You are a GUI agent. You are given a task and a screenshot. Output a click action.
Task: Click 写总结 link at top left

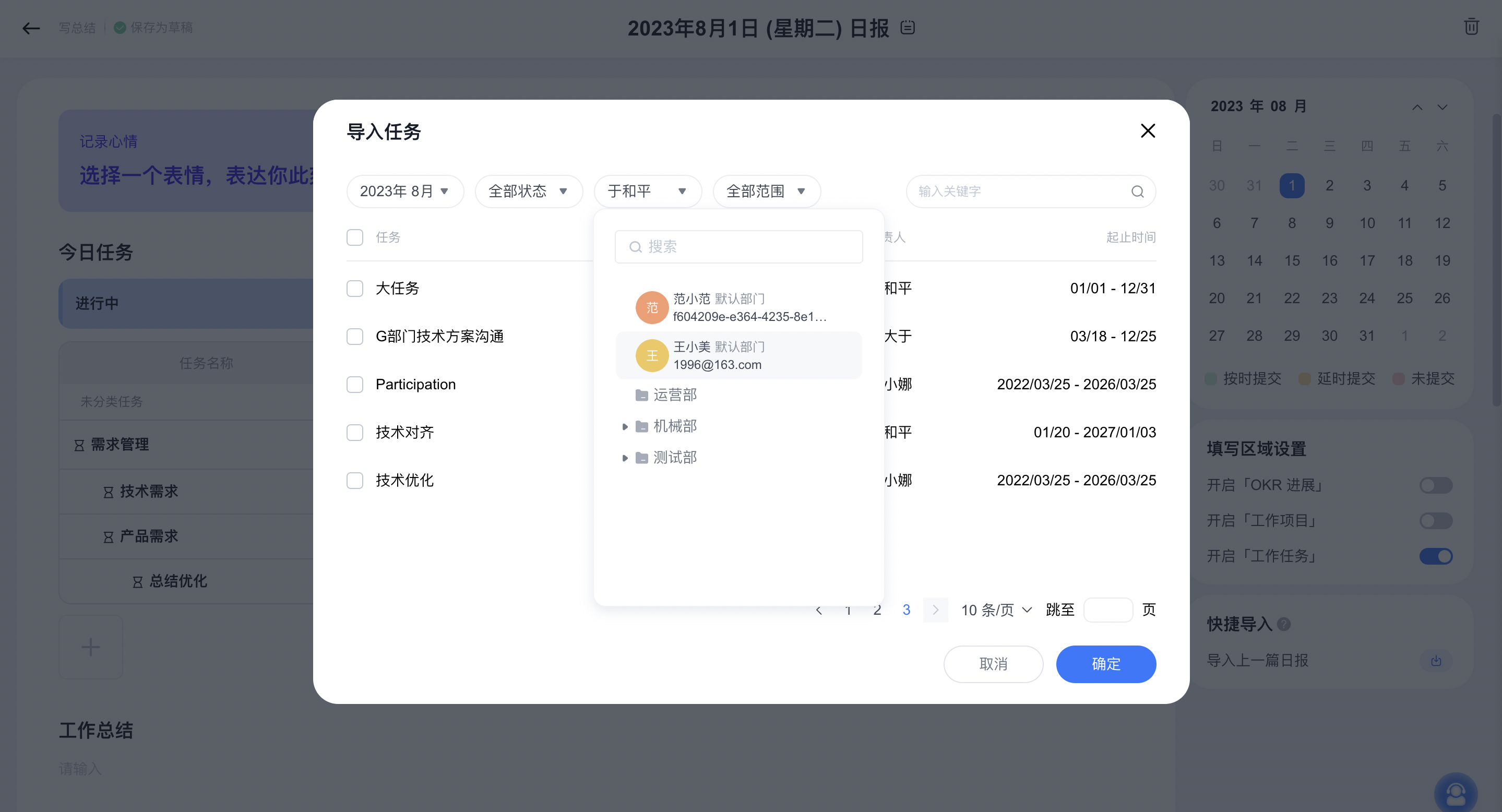[x=77, y=27]
